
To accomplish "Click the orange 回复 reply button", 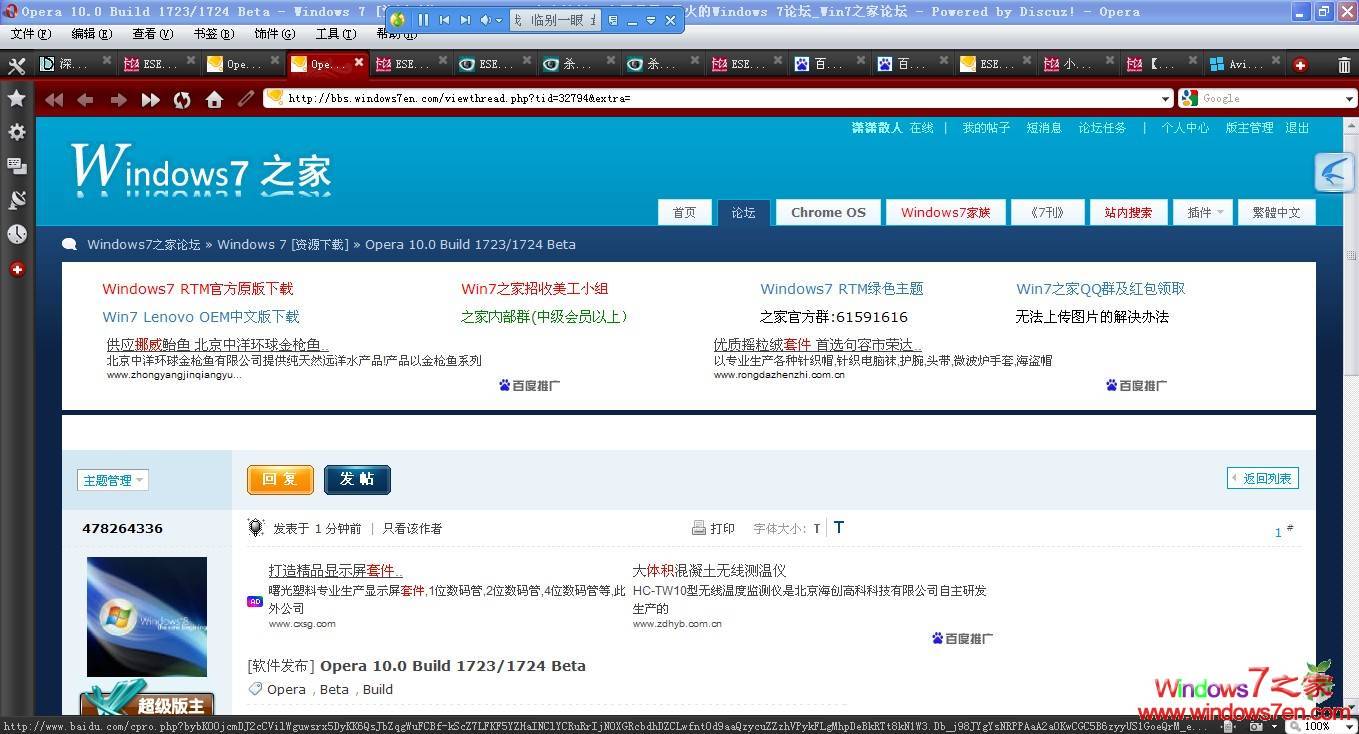I will [280, 479].
